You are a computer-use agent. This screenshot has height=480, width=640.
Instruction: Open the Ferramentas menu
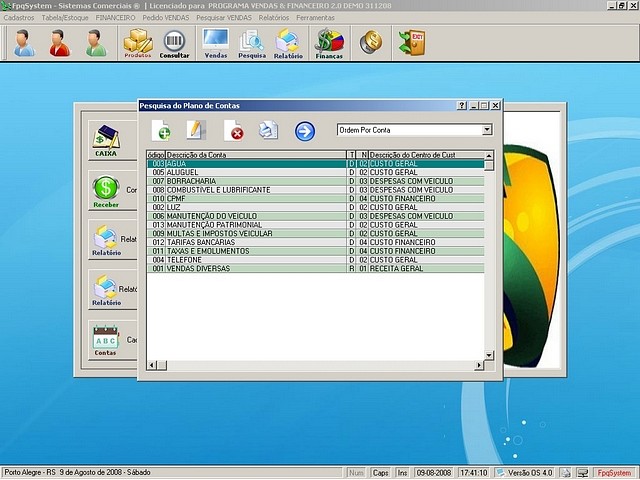coord(316,18)
